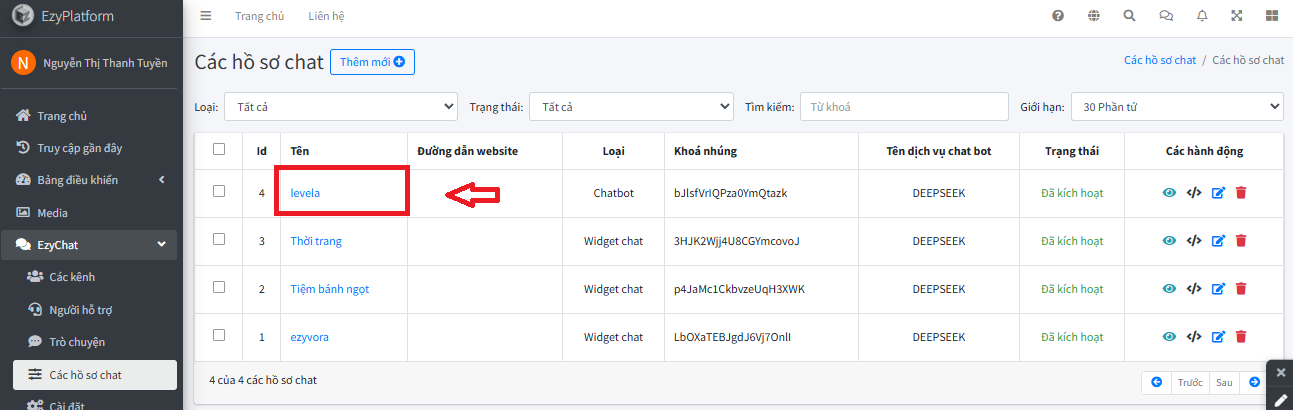Image resolution: width=1293 pixels, height=410 pixels.
Task: Toggle the select-all checkbox in the table header
Action: [219, 149]
